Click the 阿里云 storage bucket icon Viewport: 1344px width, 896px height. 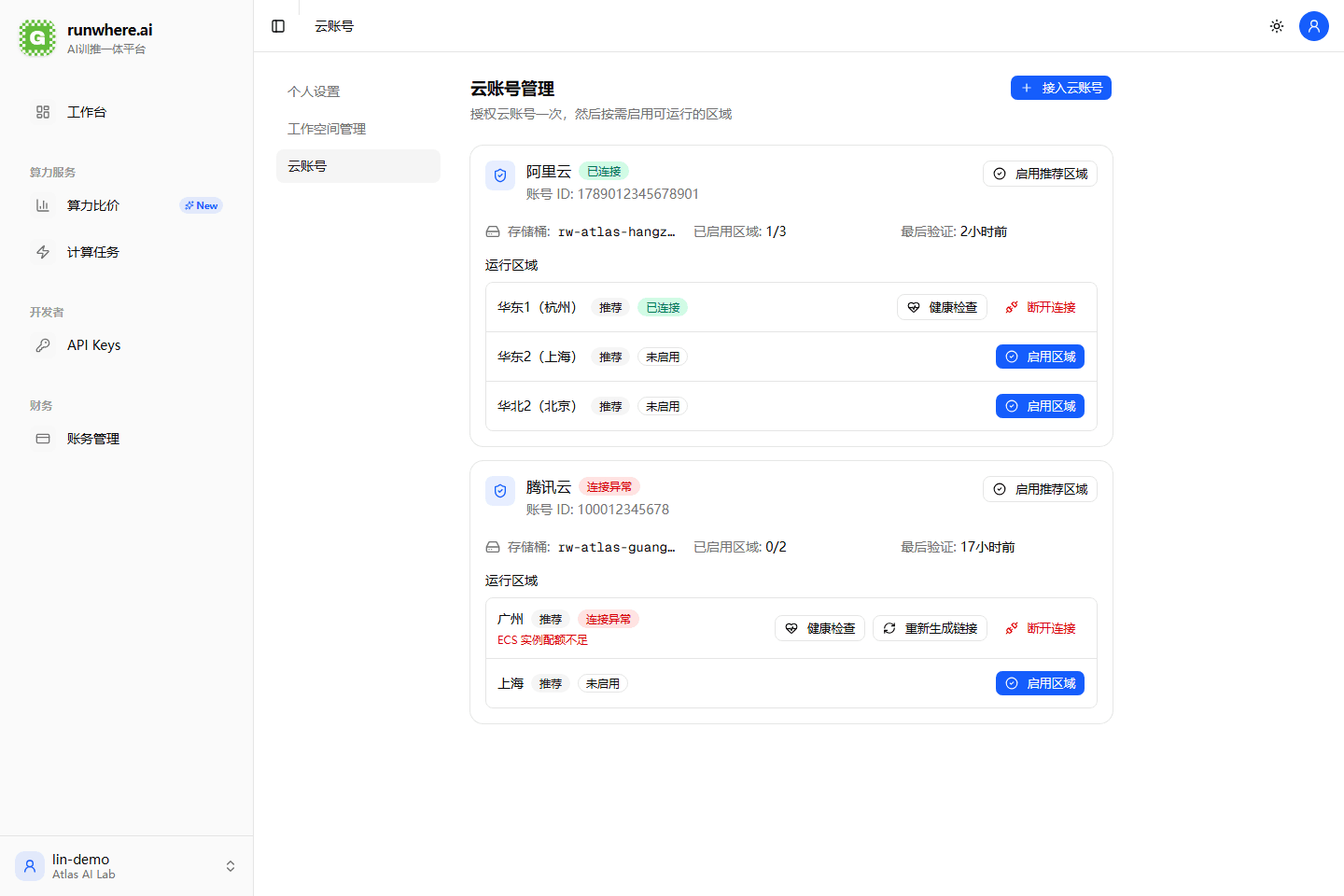493,231
